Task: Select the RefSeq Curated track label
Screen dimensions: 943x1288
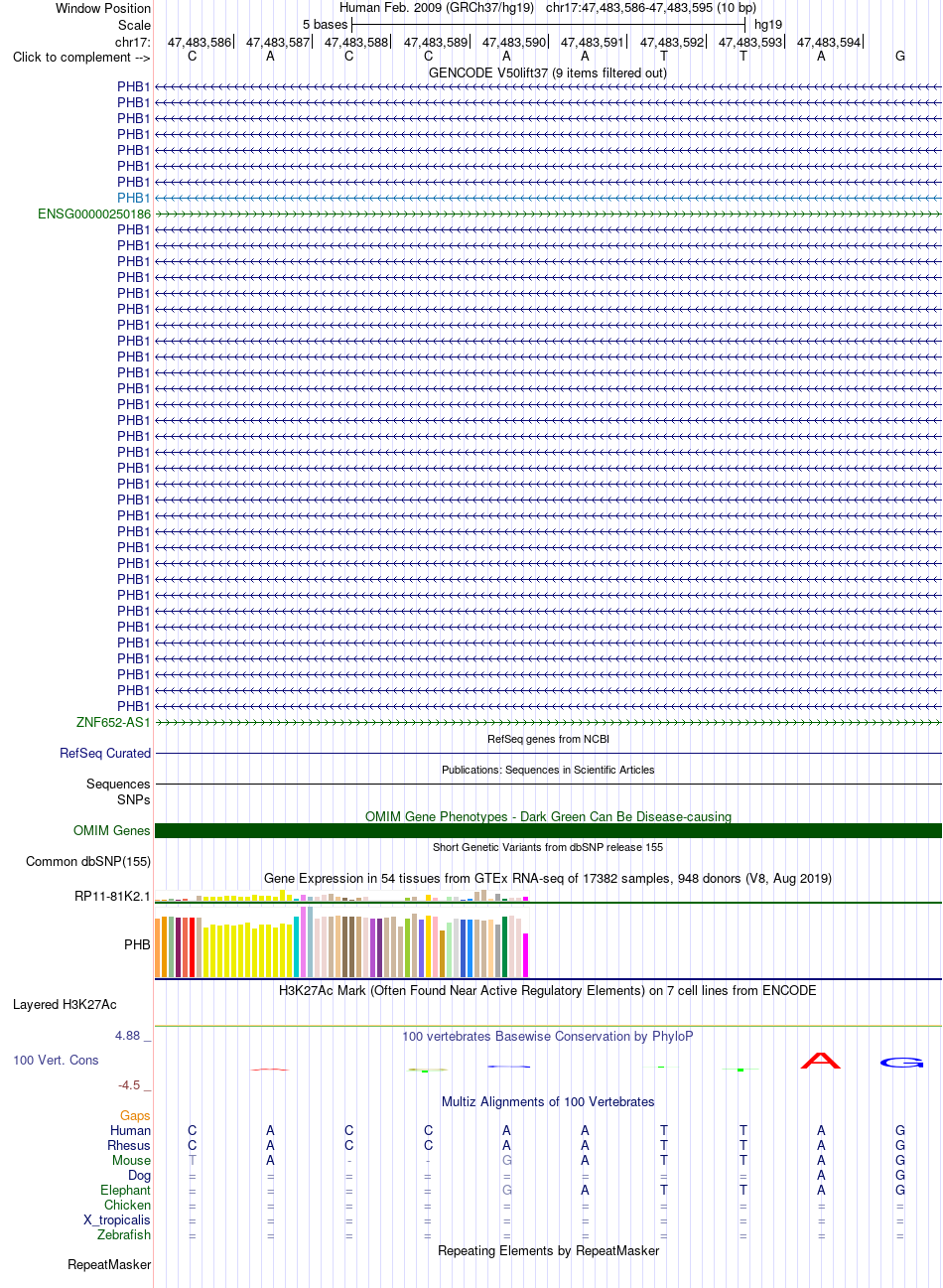Action: pos(105,753)
